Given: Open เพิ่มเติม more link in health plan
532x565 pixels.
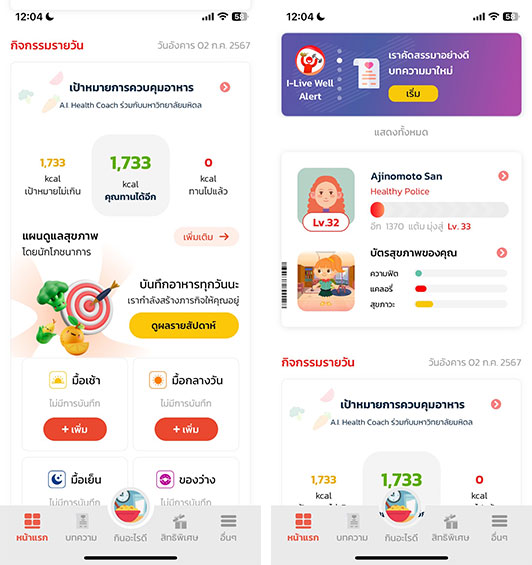Looking at the screenshot, I should click(206, 237).
